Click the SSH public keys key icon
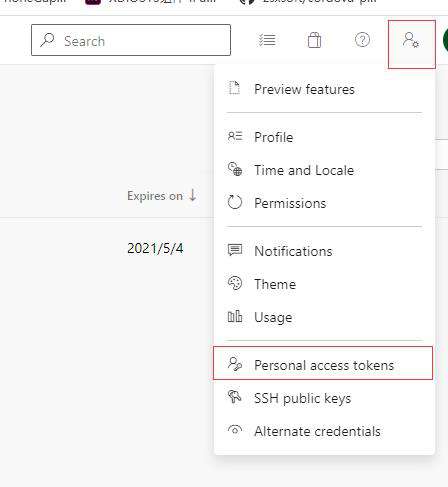The width and height of the screenshot is (448, 487). click(x=234, y=397)
